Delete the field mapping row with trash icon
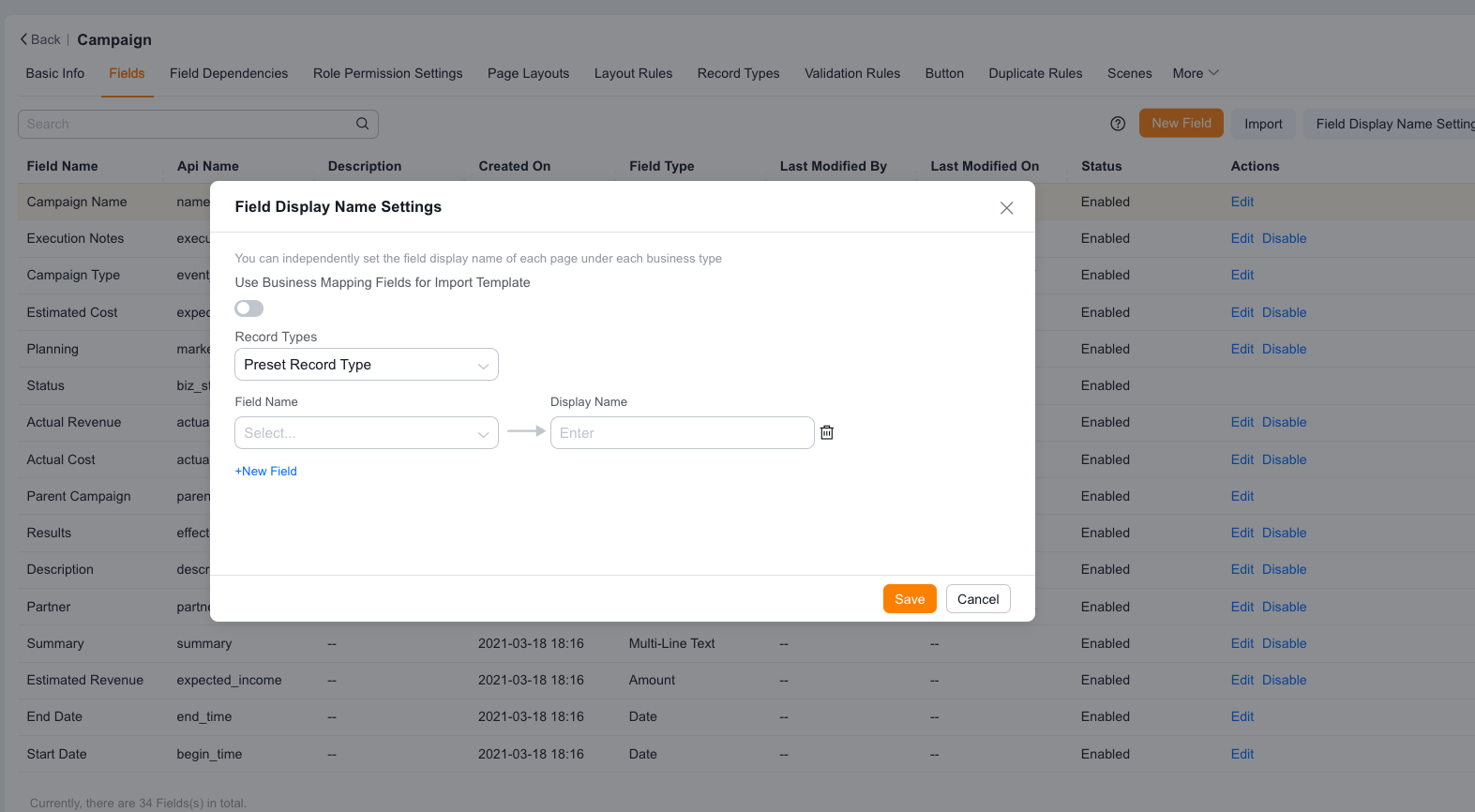 (x=827, y=432)
